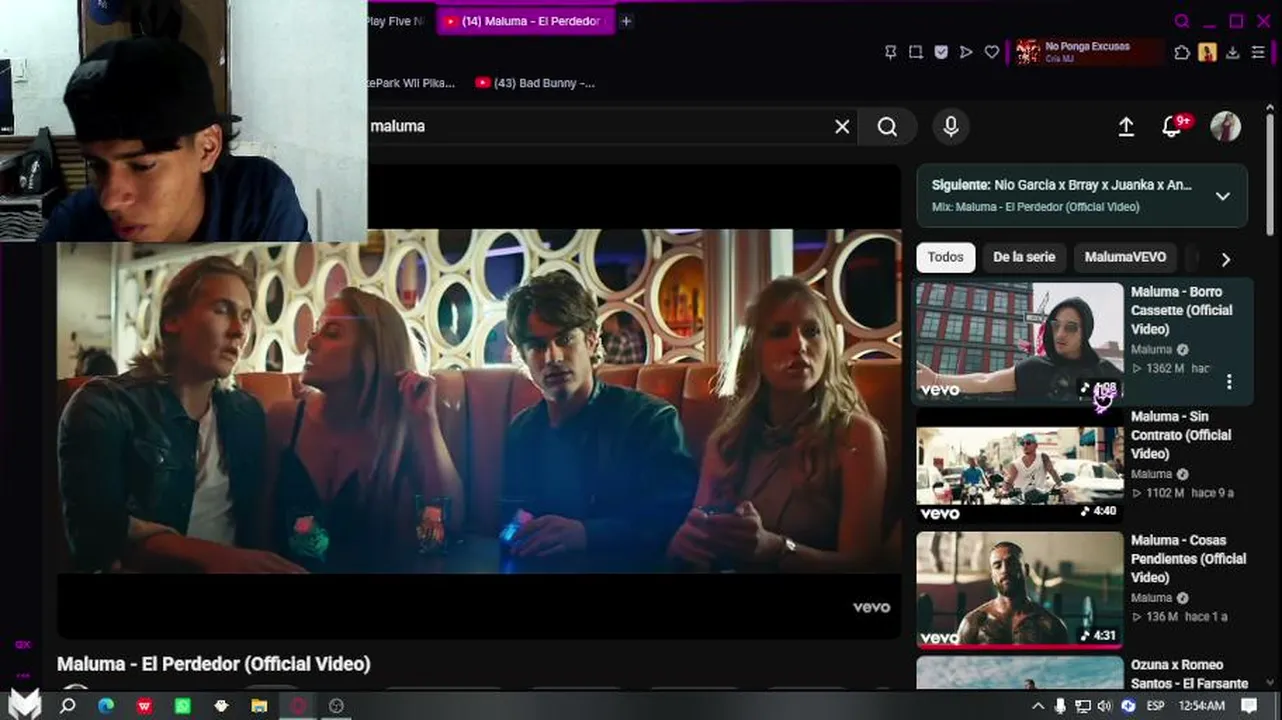Open the red WPS Office taskbar icon
1282x720 pixels.
point(145,705)
